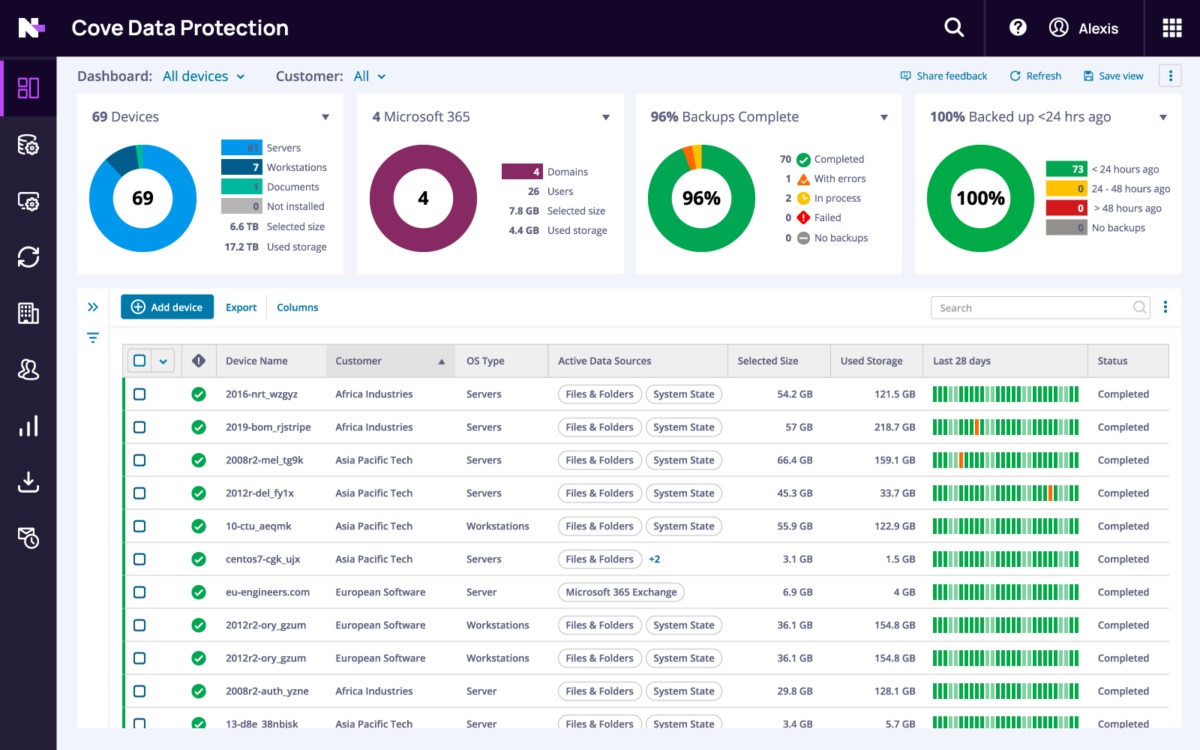Screen dimensions: 1200x750
Task: Focus the Search input field
Action: pyautogui.click(x=1041, y=308)
